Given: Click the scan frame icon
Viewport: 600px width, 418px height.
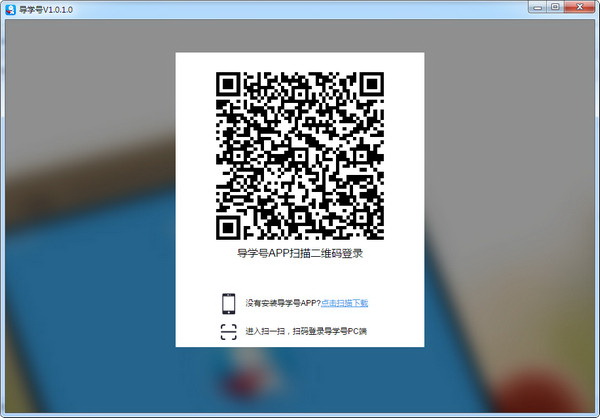Looking at the screenshot, I should tap(229, 332).
